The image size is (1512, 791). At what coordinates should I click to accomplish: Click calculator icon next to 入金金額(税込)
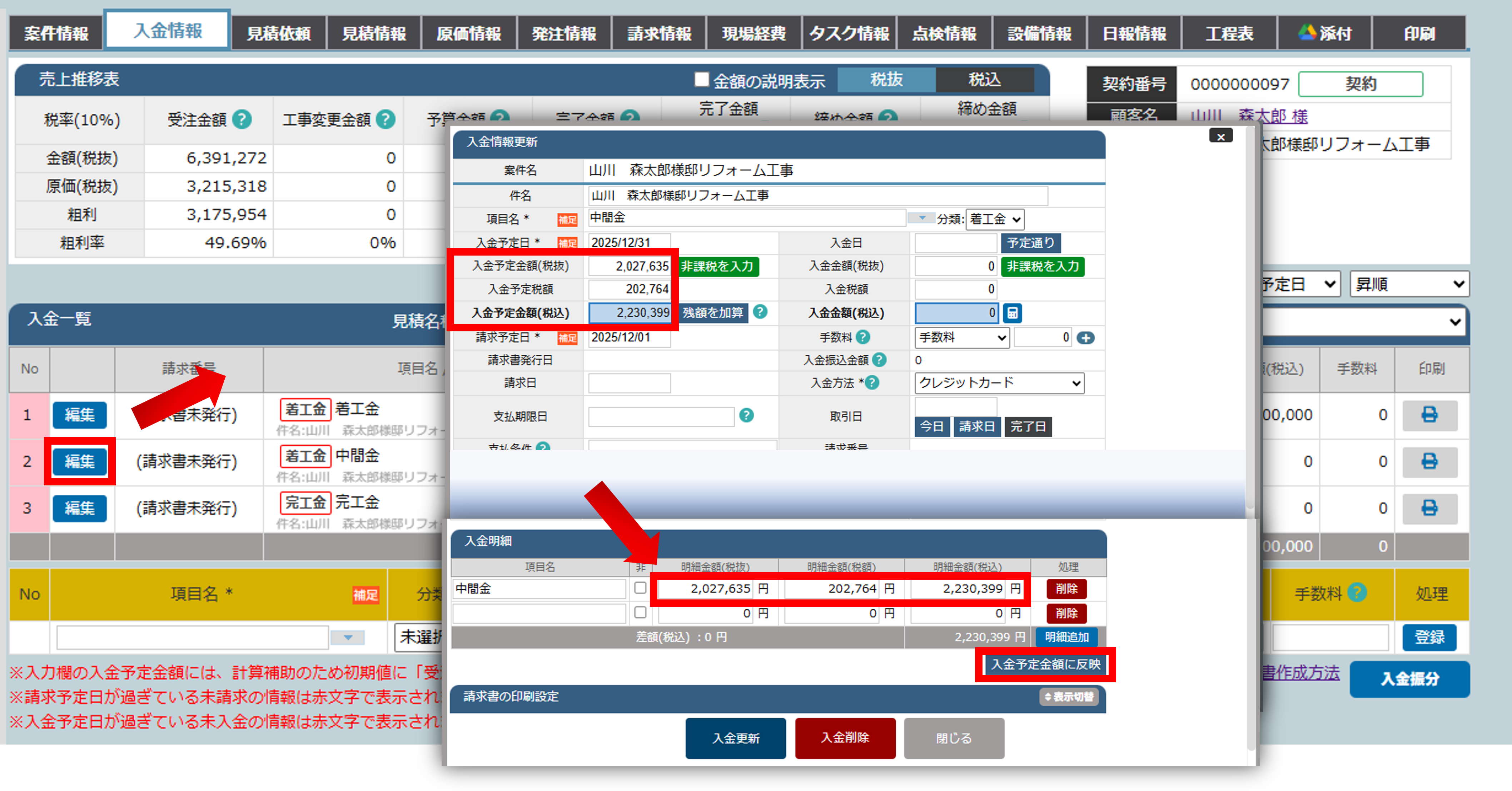(x=1013, y=313)
